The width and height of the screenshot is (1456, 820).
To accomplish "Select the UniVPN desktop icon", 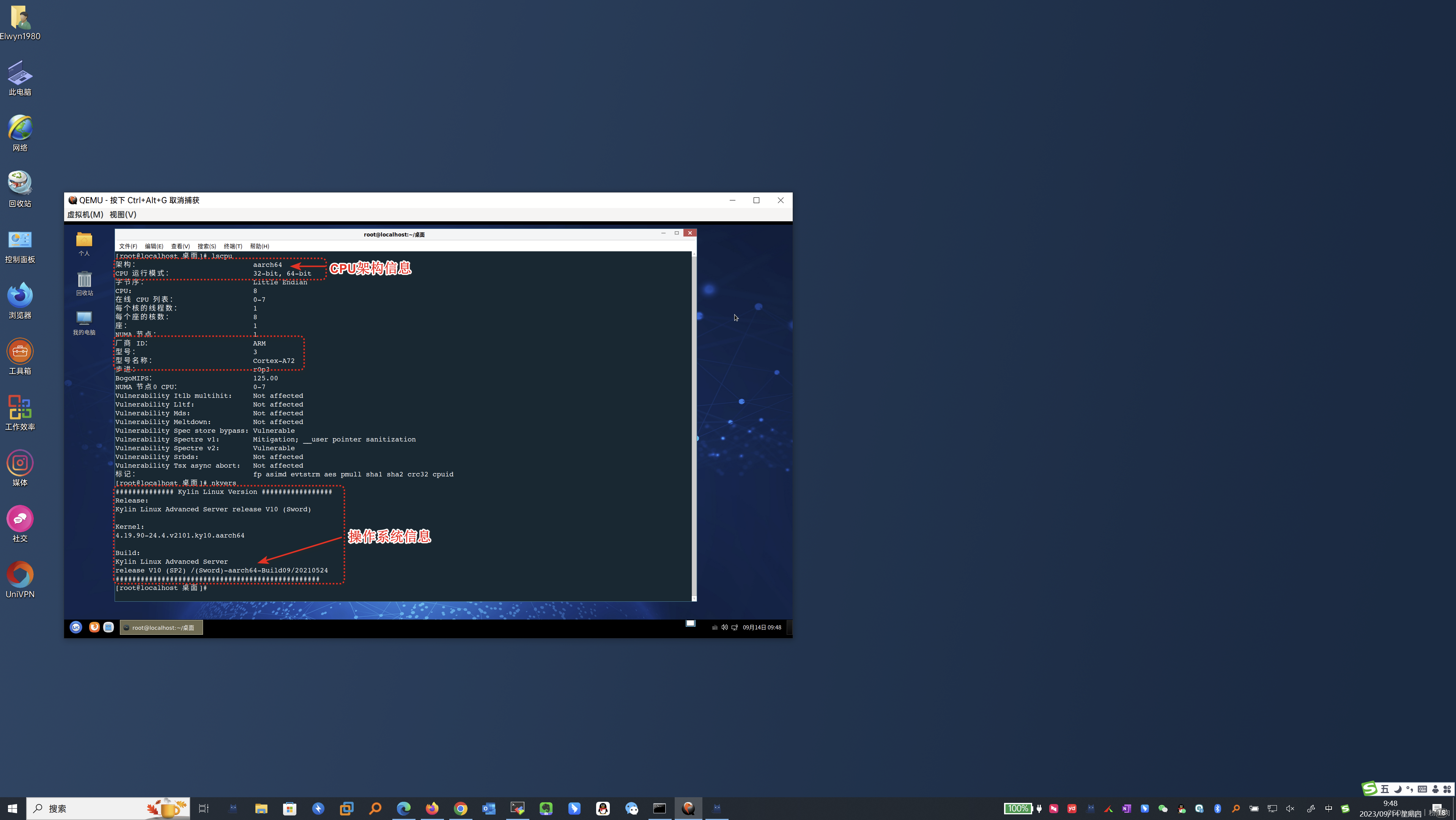I will [x=20, y=580].
